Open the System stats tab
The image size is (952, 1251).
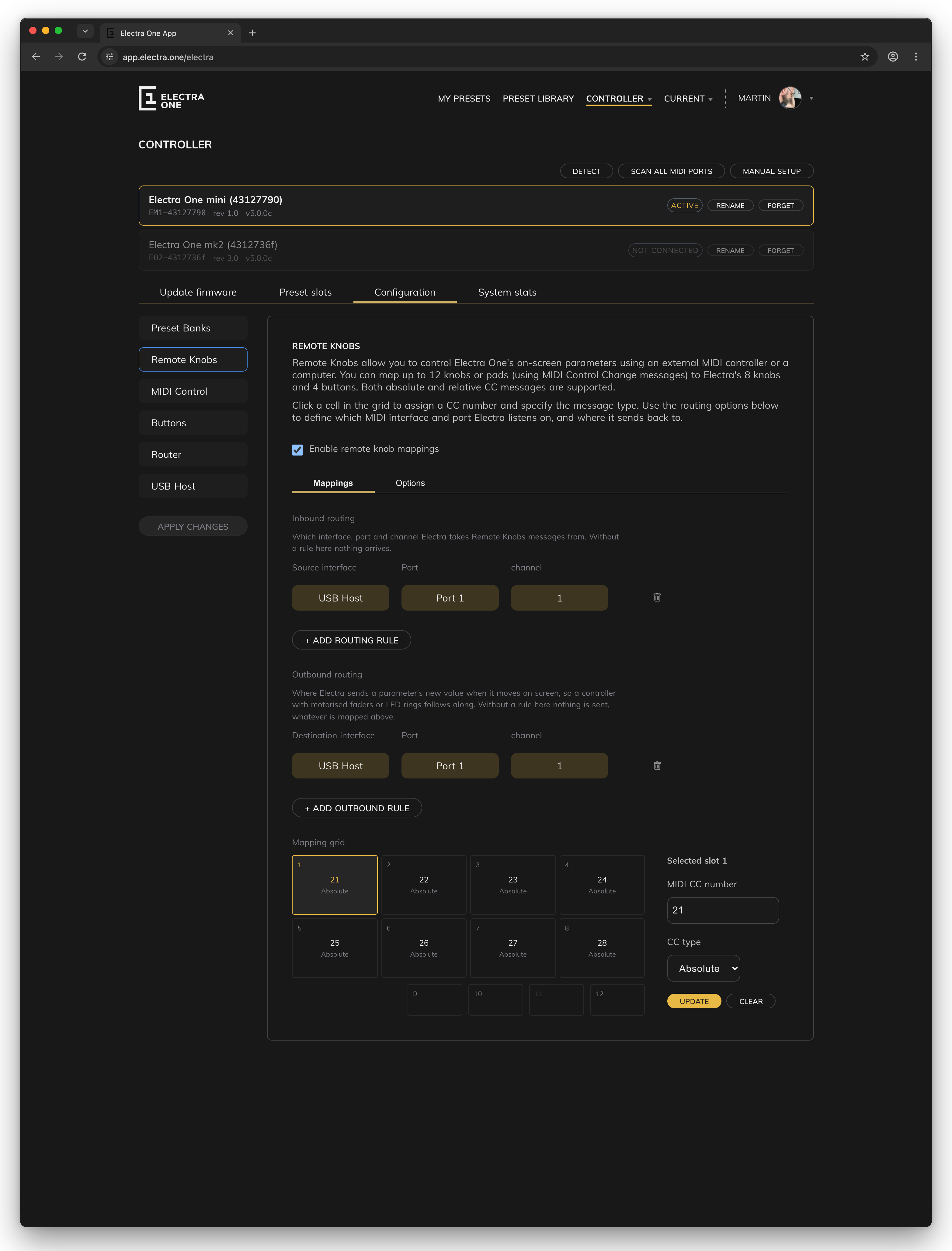tap(507, 292)
